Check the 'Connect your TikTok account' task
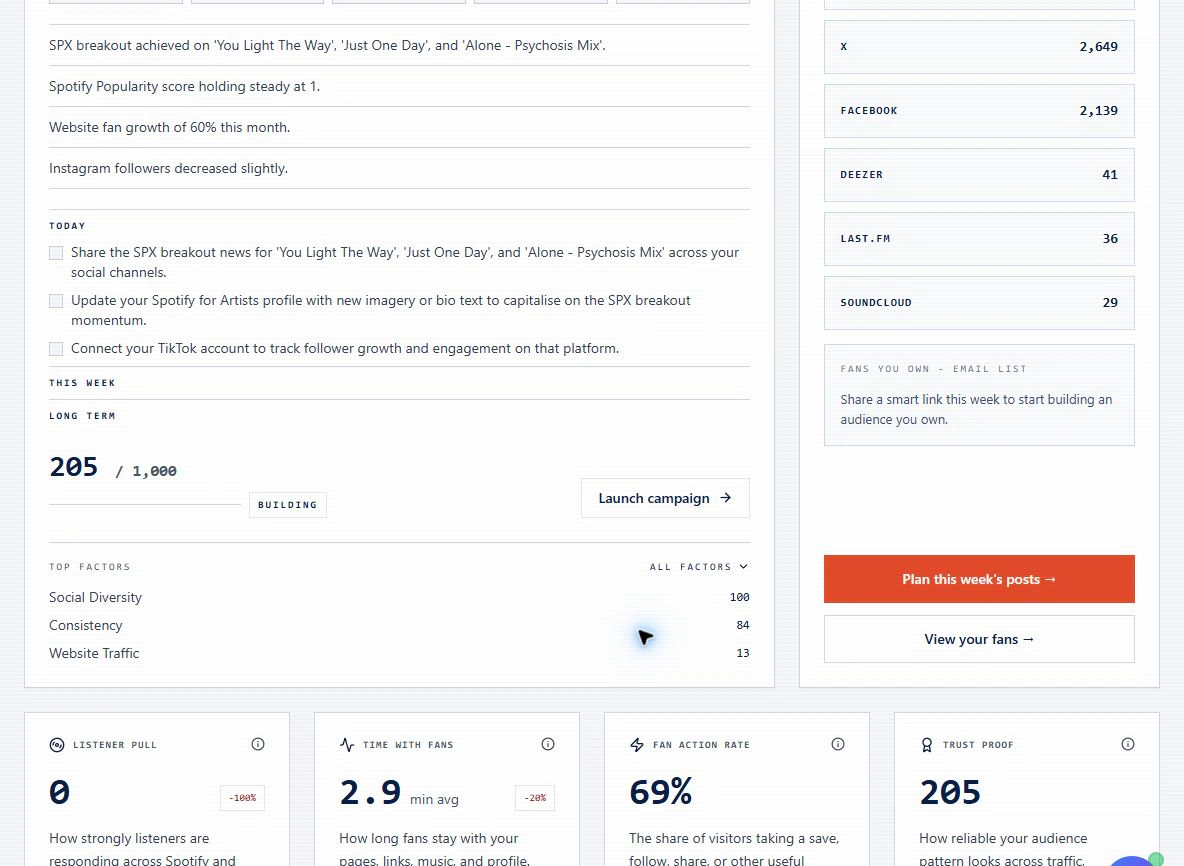The image size is (1184, 866). 56,349
